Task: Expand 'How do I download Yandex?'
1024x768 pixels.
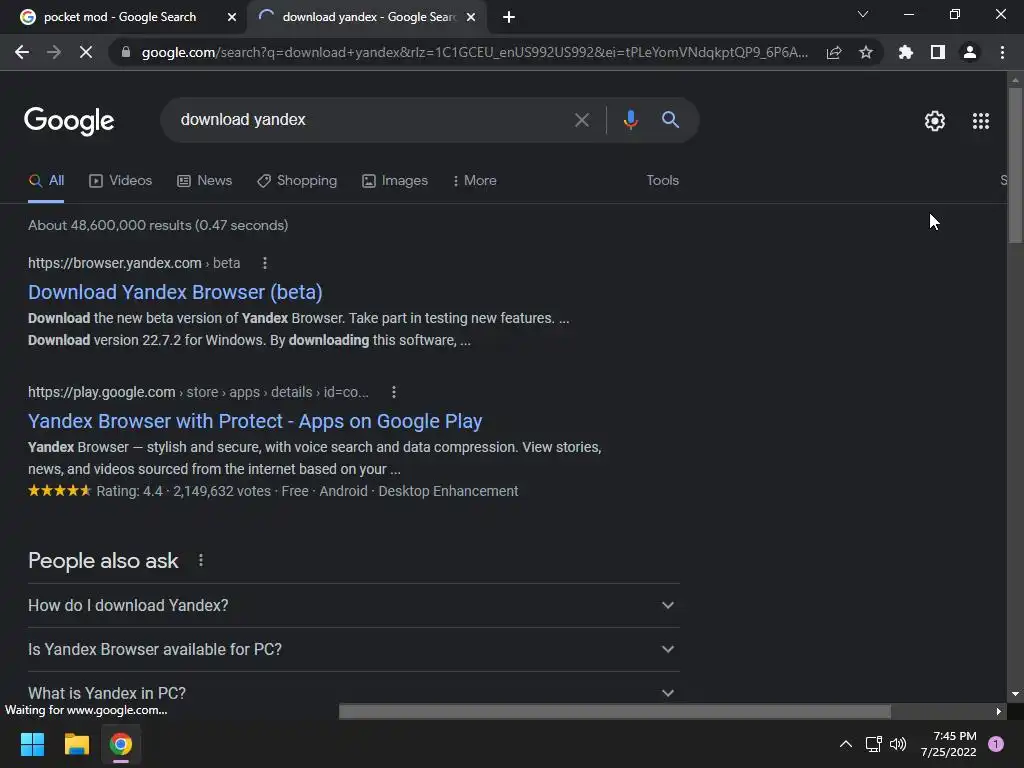Action: pos(353,605)
